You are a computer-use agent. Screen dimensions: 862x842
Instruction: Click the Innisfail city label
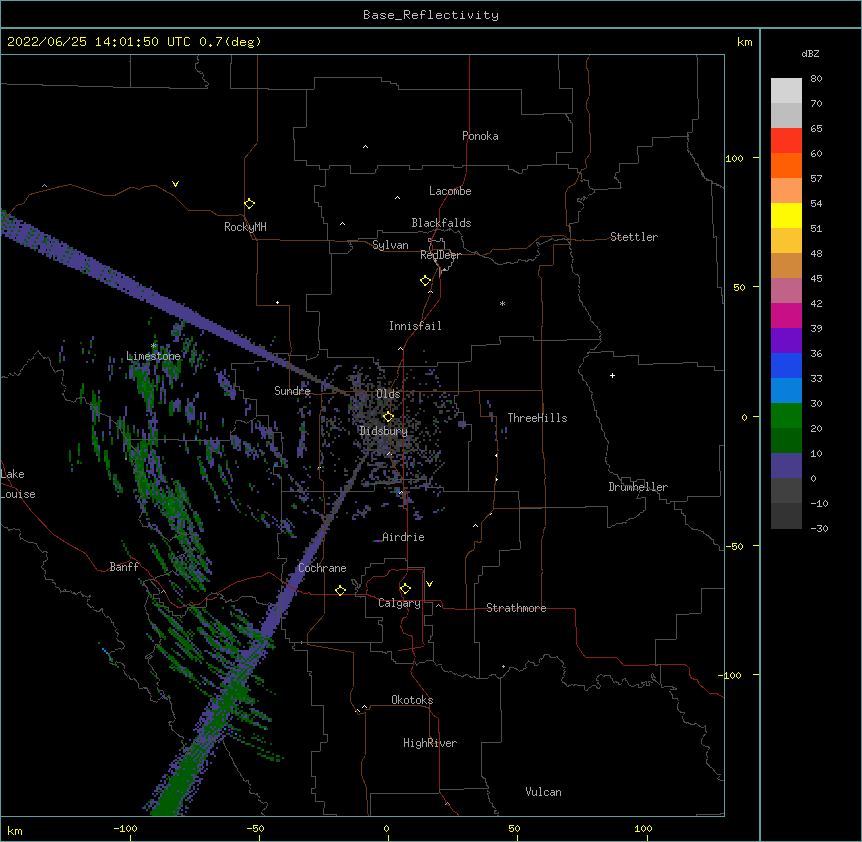pyautogui.click(x=415, y=326)
